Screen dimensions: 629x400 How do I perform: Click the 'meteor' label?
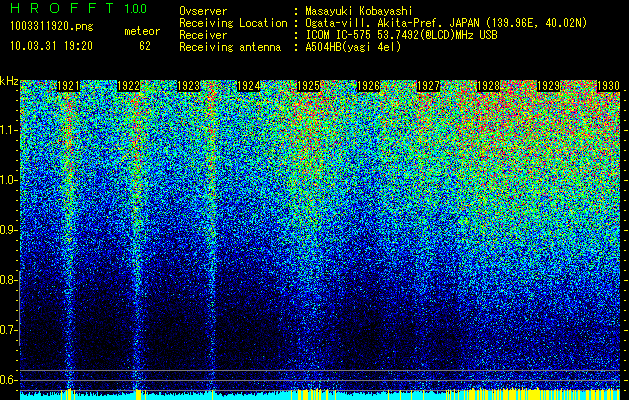(x=142, y=31)
